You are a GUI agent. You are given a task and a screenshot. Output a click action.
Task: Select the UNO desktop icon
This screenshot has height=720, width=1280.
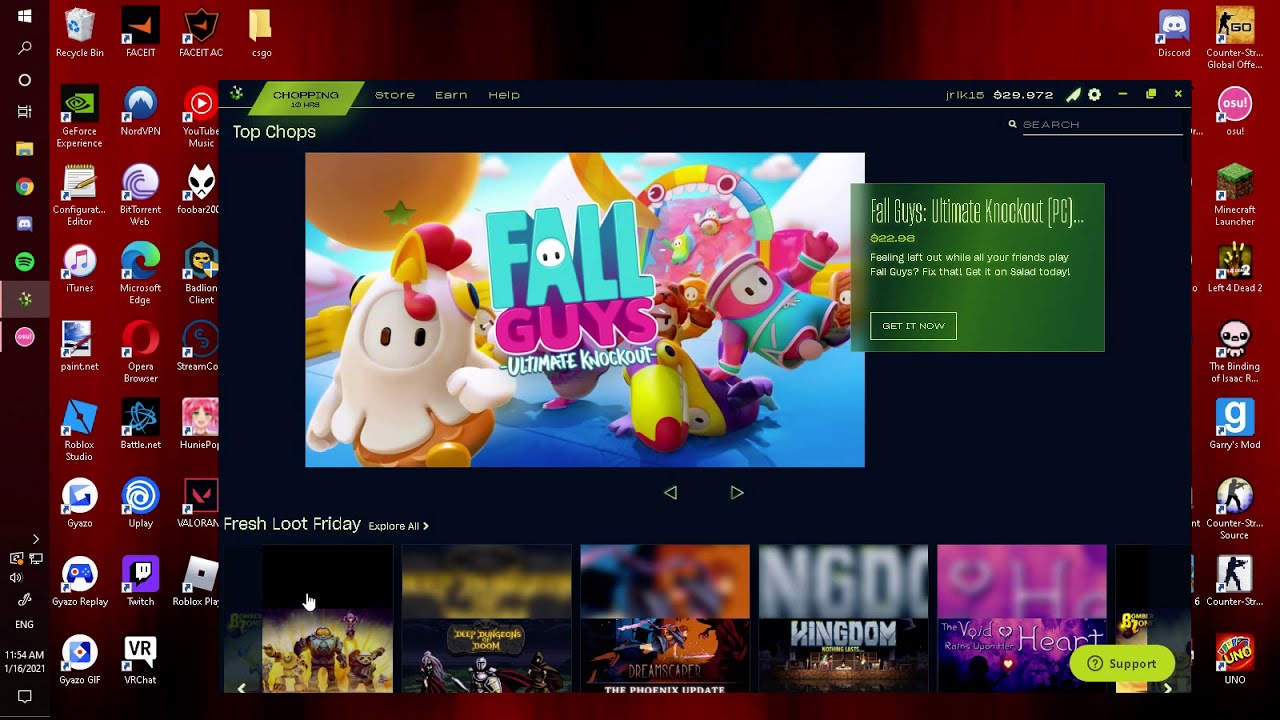[x=1235, y=660]
